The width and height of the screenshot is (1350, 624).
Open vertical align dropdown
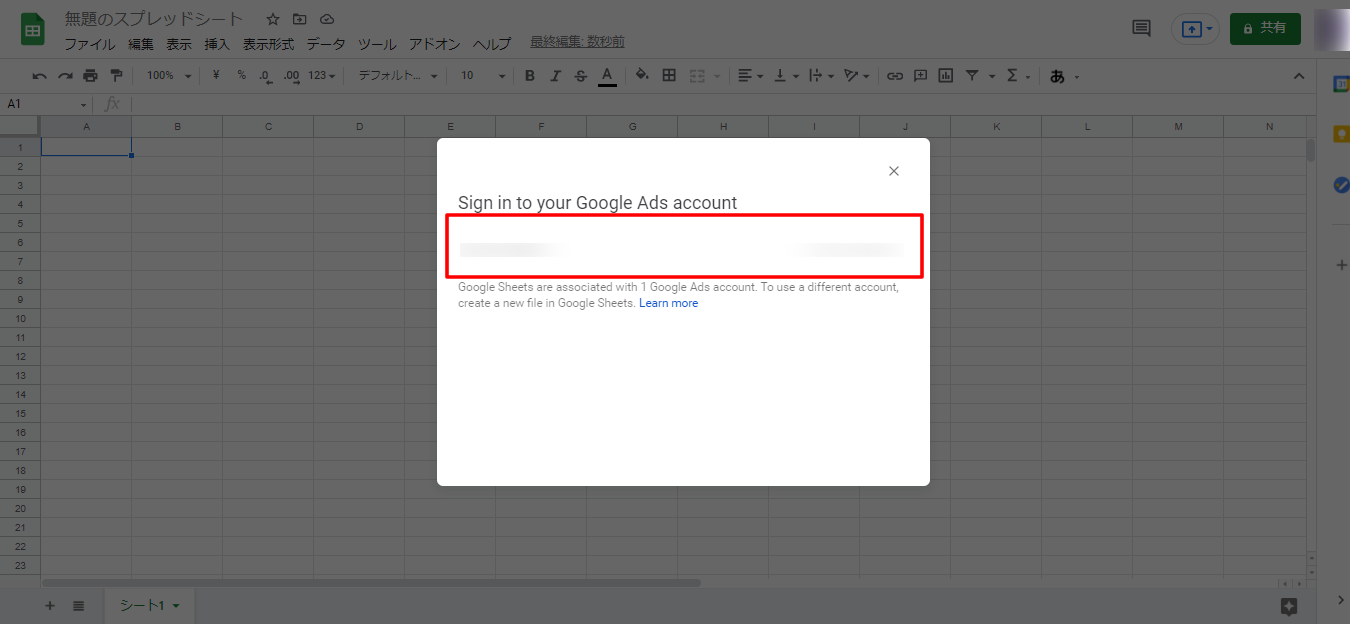tap(785, 75)
